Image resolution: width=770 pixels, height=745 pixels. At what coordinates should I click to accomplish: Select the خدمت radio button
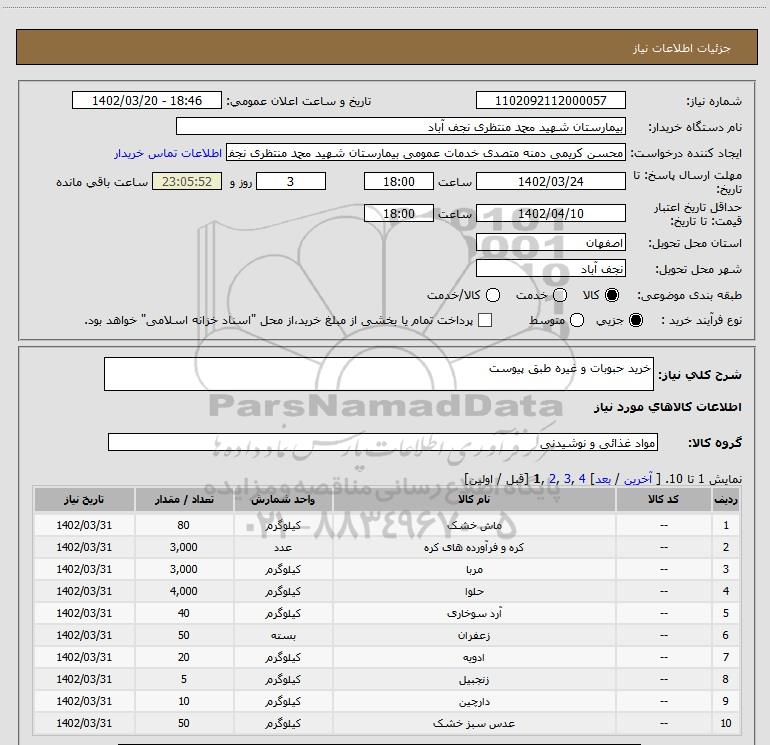560,295
